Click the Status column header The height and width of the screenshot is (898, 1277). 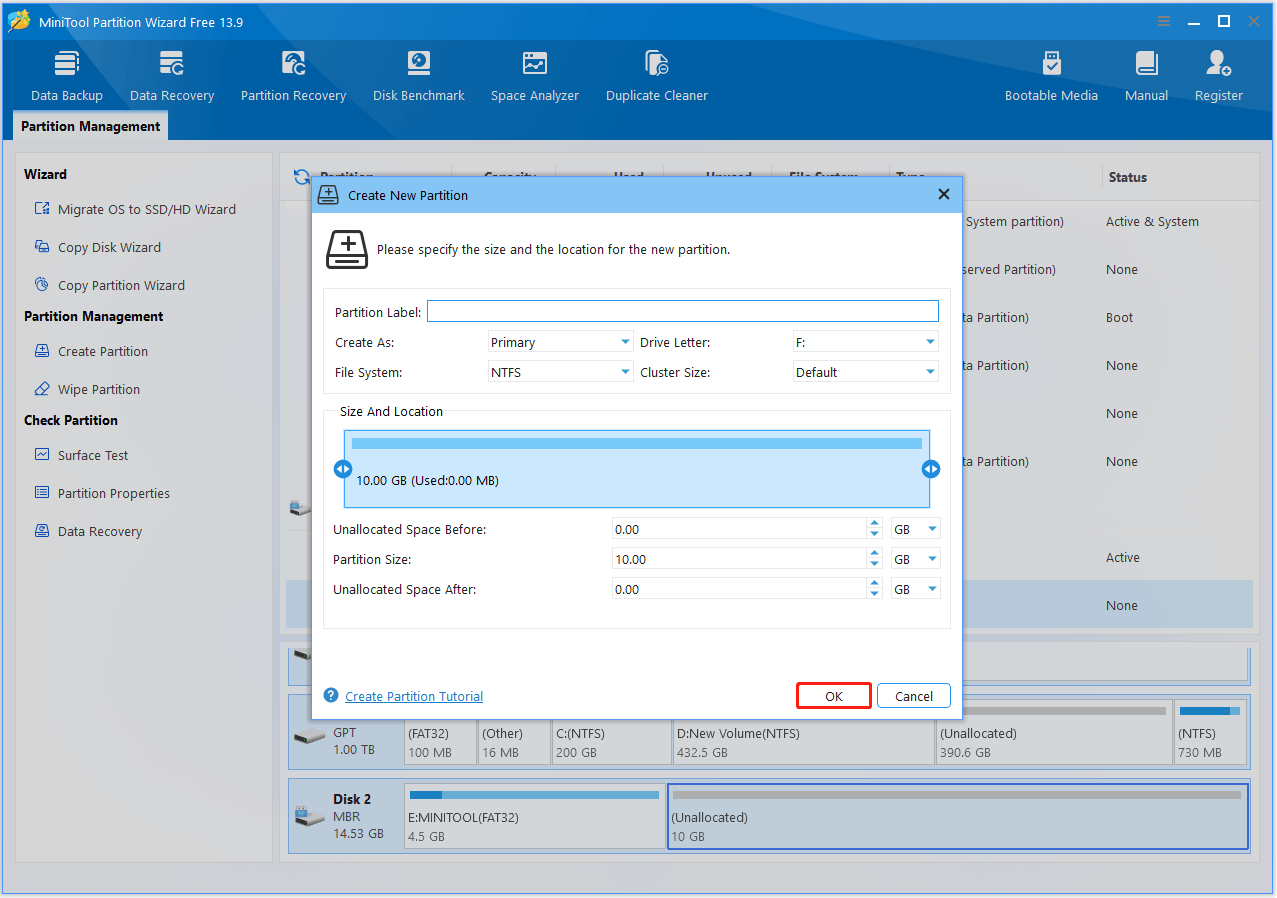point(1127,177)
